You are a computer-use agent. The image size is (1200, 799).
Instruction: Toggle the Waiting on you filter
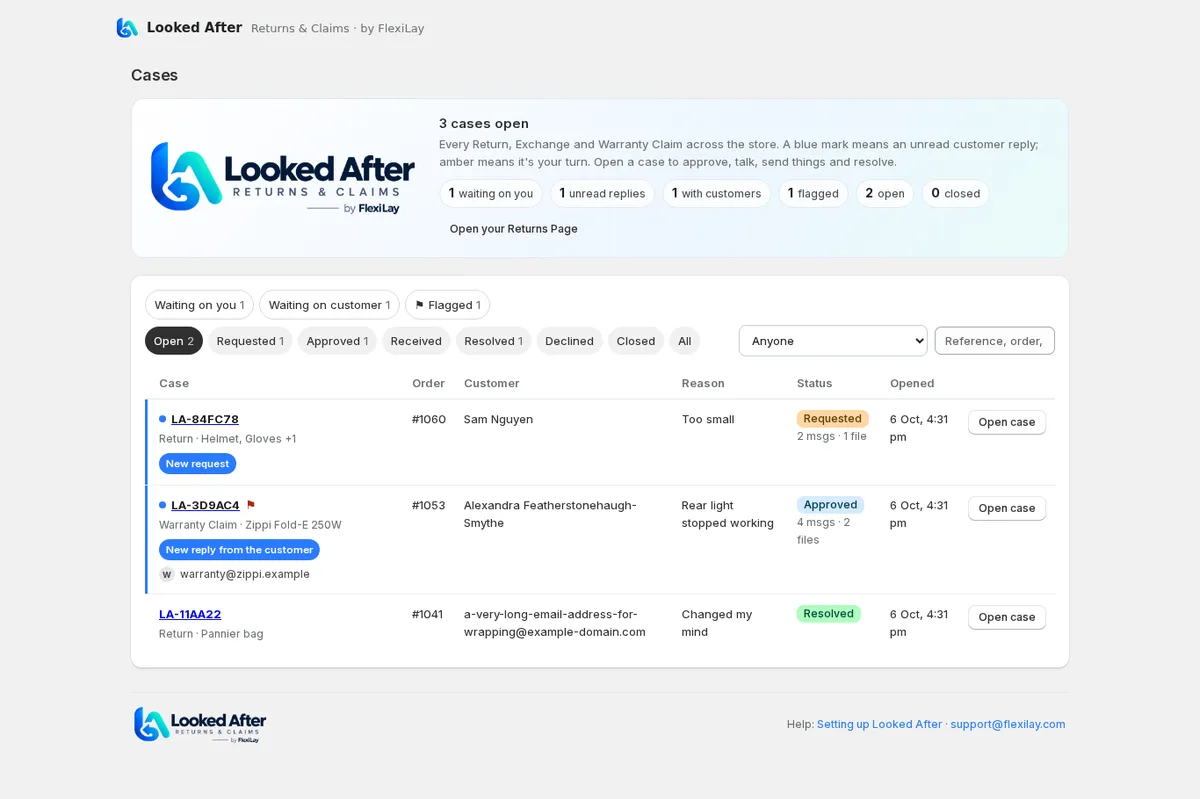click(x=199, y=305)
